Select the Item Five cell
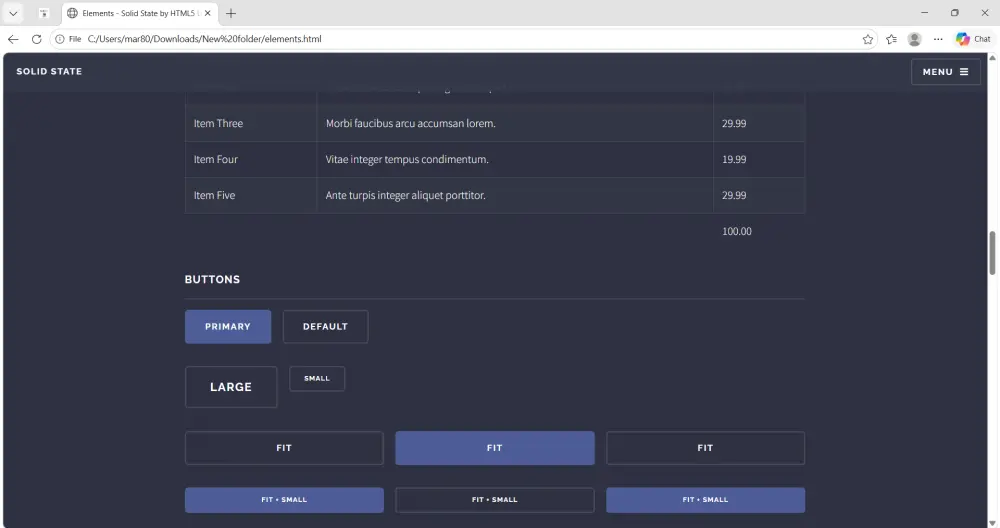Image resolution: width=1000 pixels, height=528 pixels. 251,195
